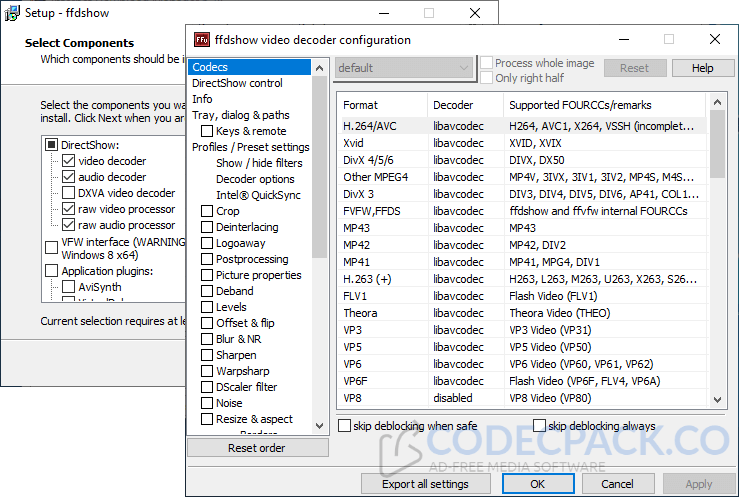Click the ffdshow app icon in title bar
Image resolution: width=739 pixels, height=497 pixels.
[202, 40]
